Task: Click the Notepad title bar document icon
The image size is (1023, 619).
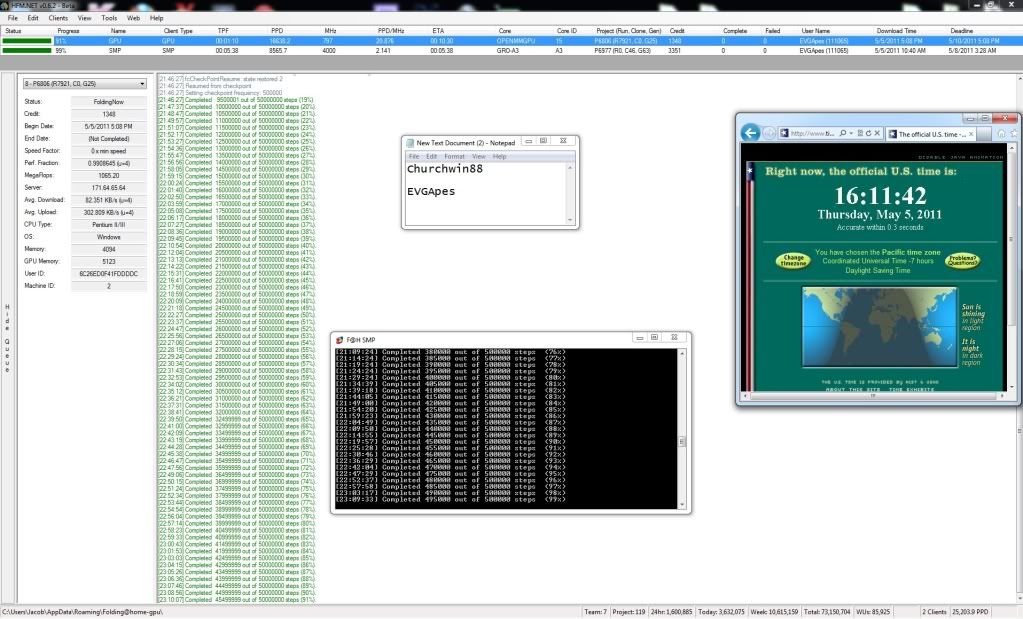Action: coord(410,143)
